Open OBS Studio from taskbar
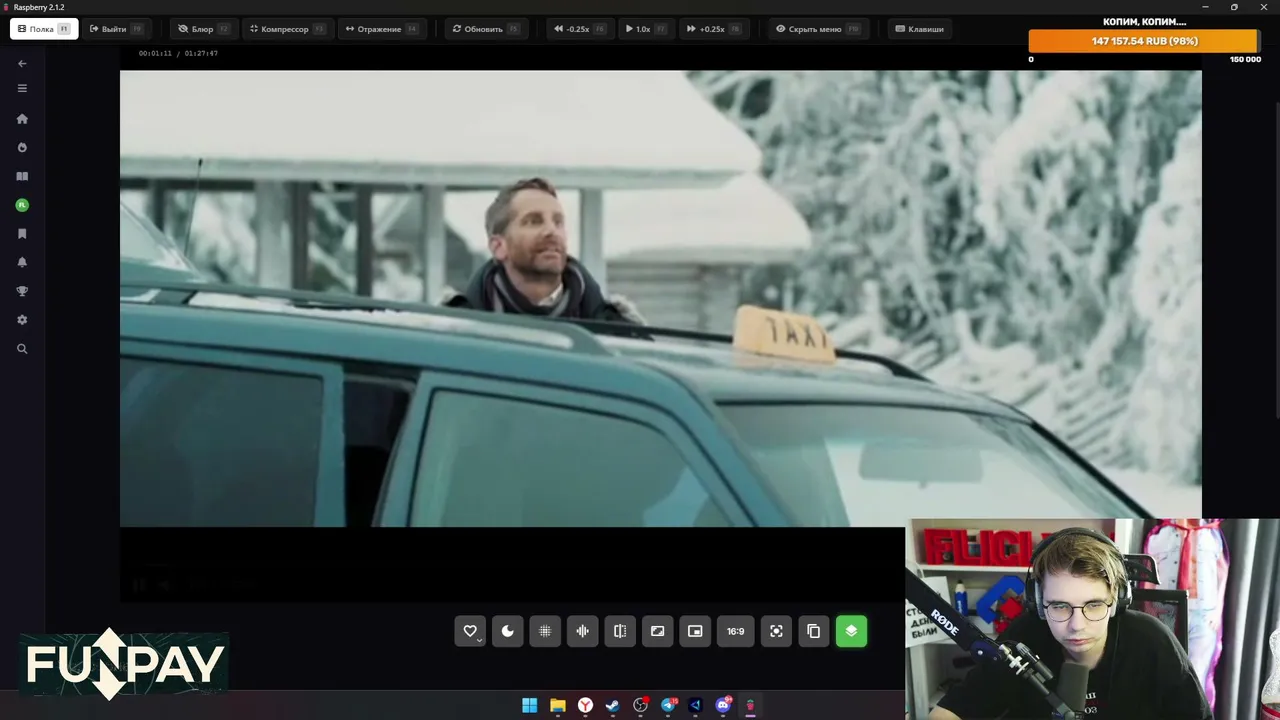 point(640,705)
